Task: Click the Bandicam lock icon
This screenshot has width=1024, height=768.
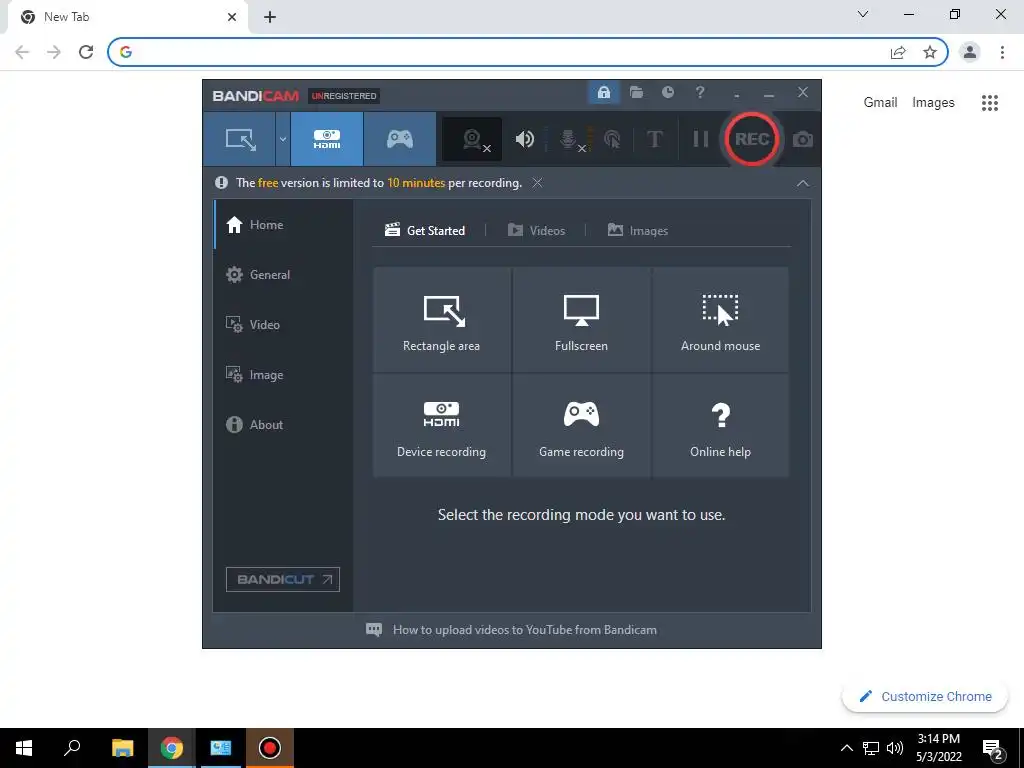Action: (x=603, y=93)
